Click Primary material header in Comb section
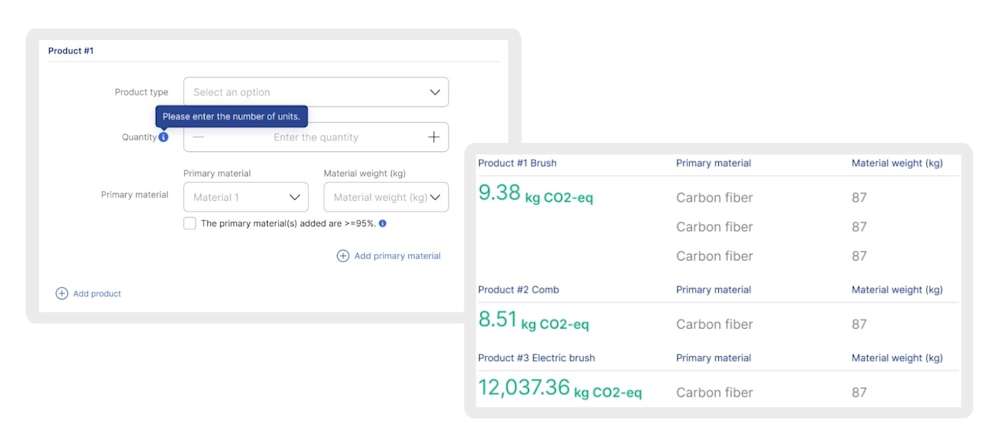Screen dimensions: 1000x447 714,289
